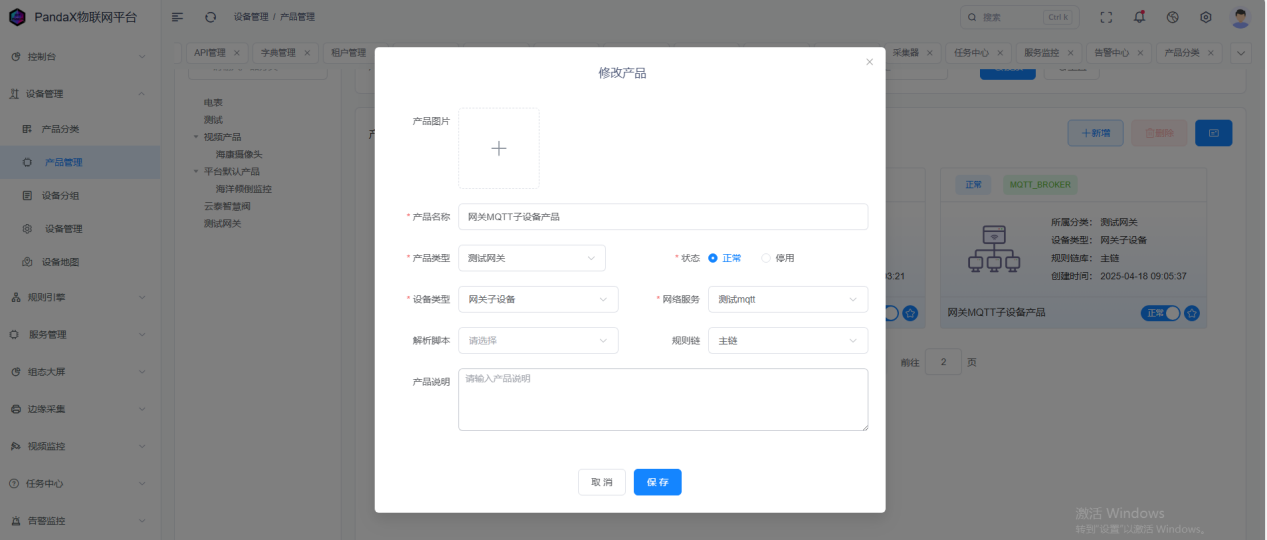Open notifications via the bell icon
Screen dimensions: 1267x540
tap(1140, 17)
